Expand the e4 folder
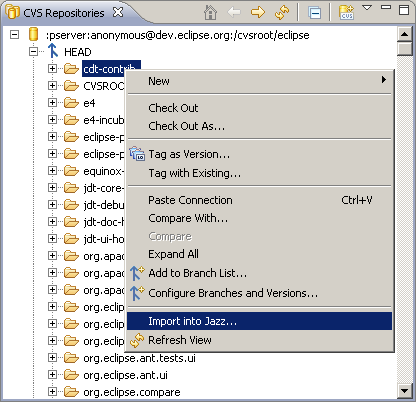 [x=52, y=103]
